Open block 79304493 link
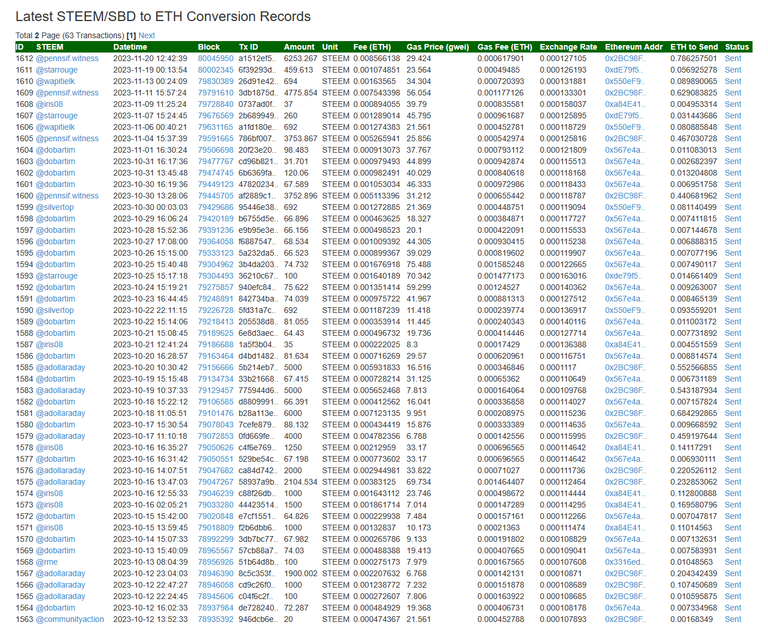 (x=216, y=276)
